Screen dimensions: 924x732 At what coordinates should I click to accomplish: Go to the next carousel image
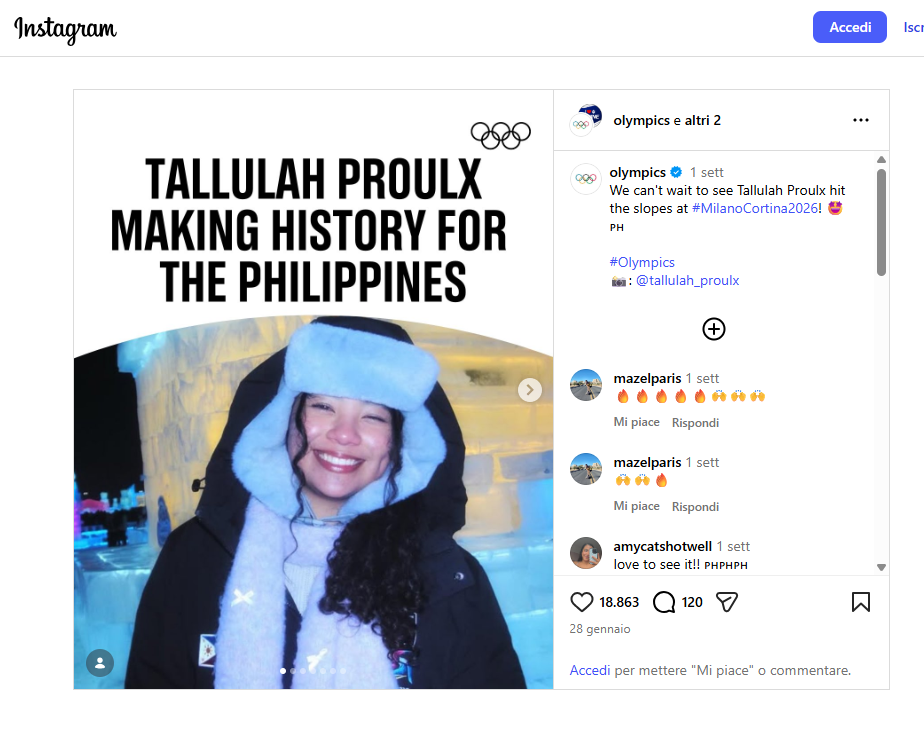coord(530,390)
